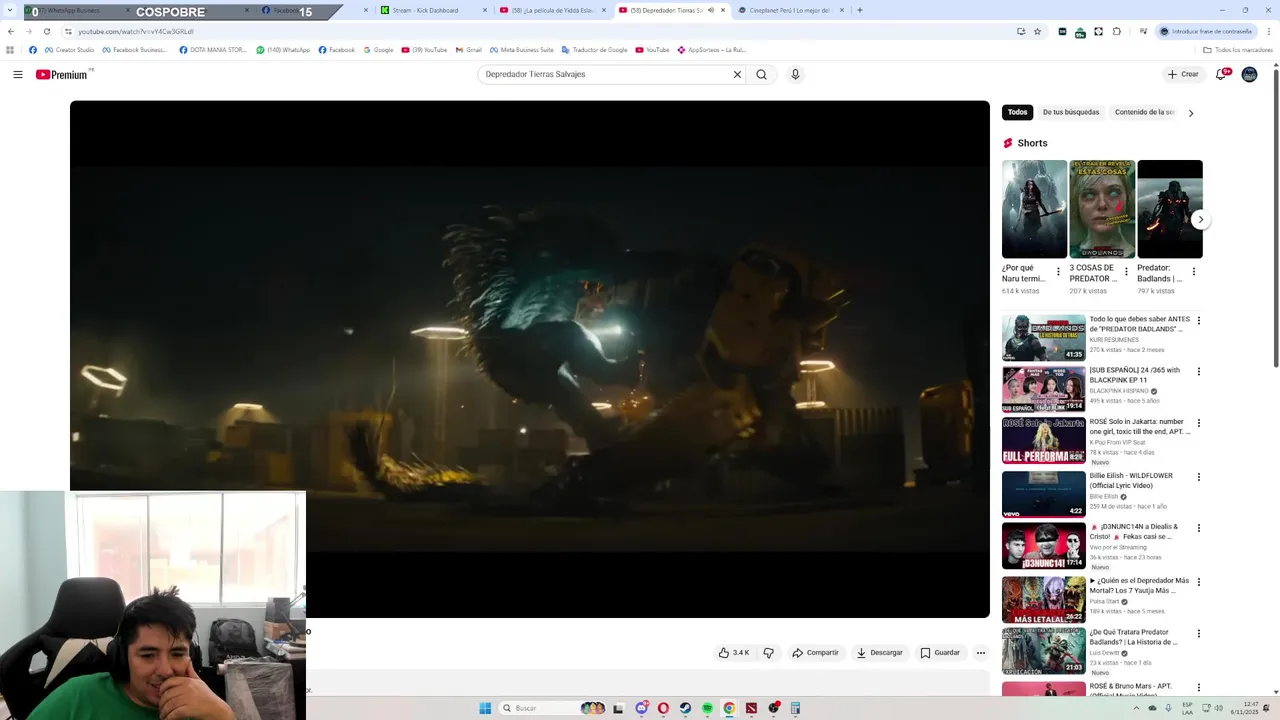
Task: Clear the search box with the X
Action: tap(737, 74)
